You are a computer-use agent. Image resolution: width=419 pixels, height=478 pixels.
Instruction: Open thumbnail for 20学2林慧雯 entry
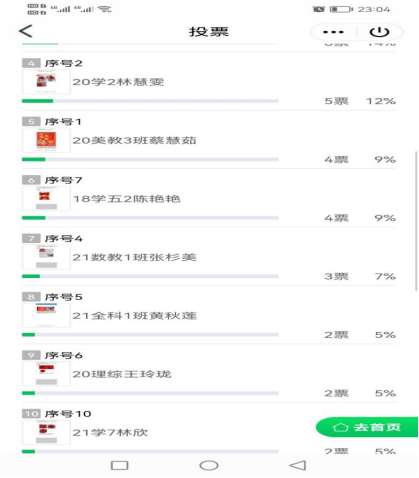pos(46,82)
